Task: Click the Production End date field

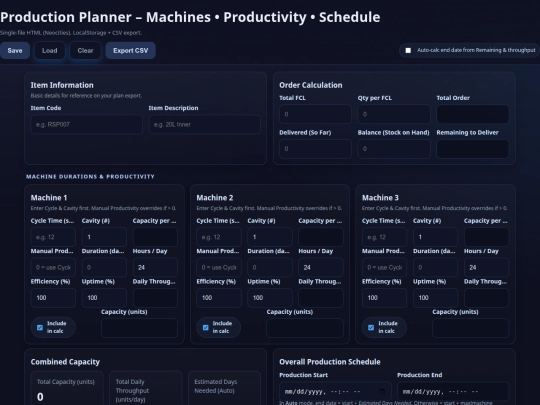Action: pos(453,391)
